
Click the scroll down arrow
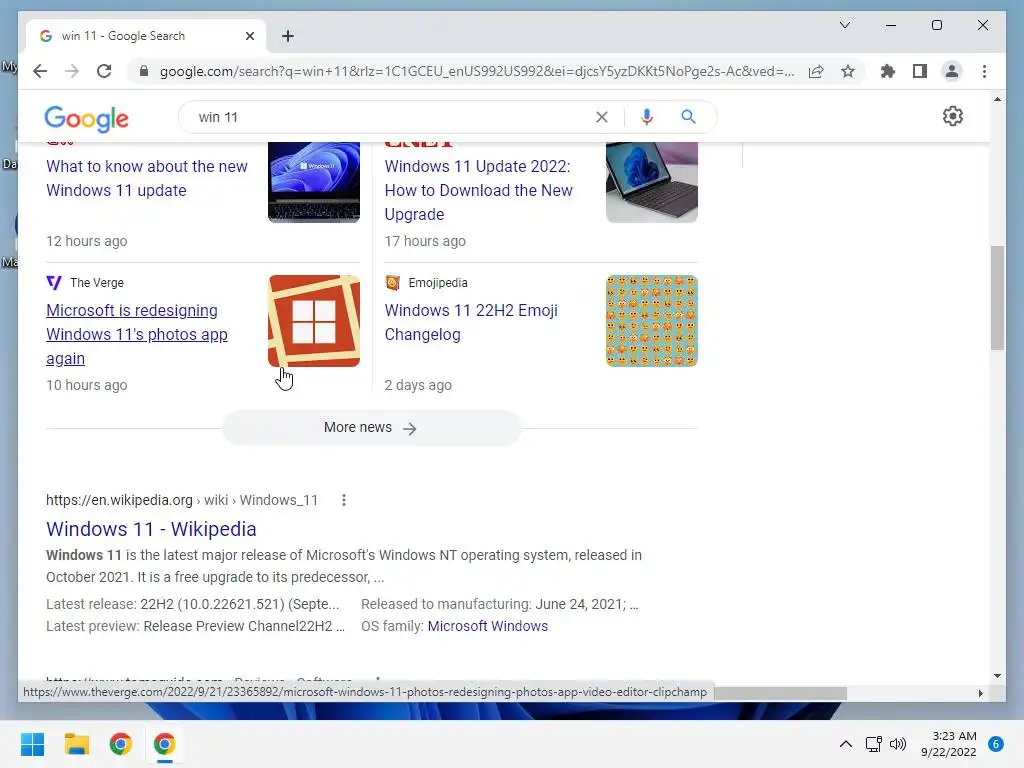click(x=997, y=676)
